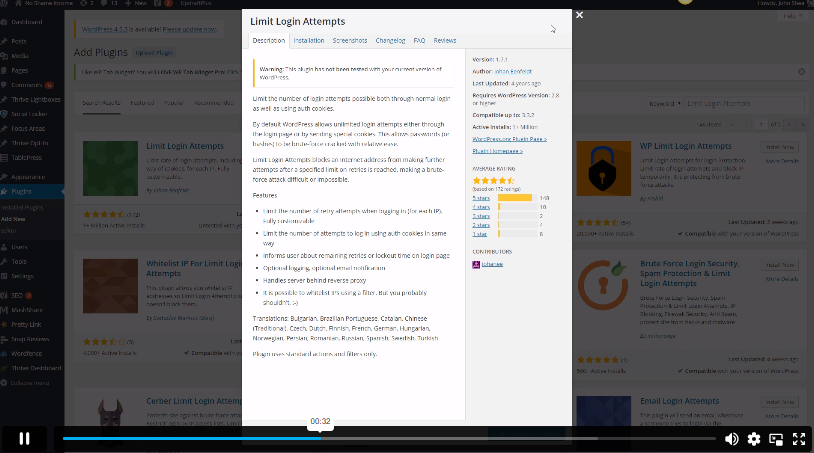Switch to the Installation tab
This screenshot has height=453, width=814.
309,40
